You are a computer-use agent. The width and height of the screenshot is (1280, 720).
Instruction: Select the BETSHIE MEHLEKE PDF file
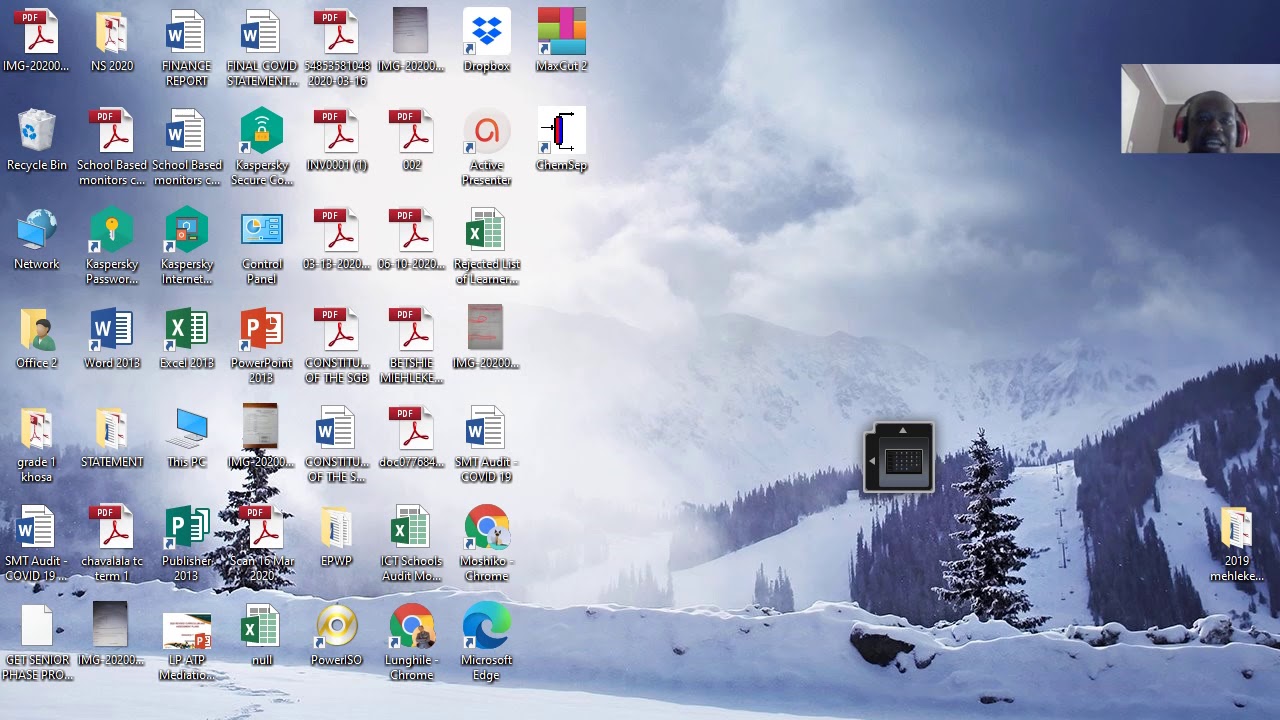[412, 345]
